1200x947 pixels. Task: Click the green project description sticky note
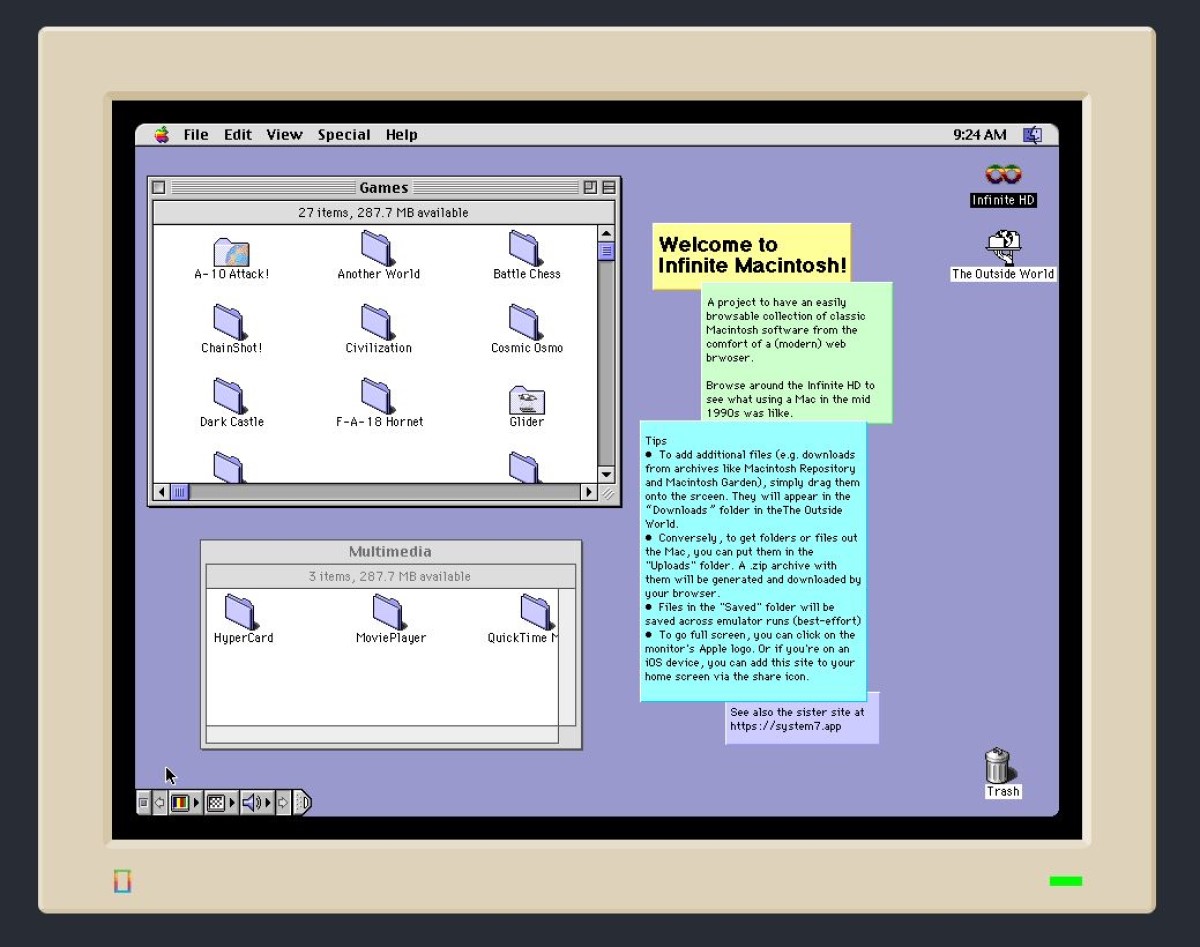click(x=796, y=351)
